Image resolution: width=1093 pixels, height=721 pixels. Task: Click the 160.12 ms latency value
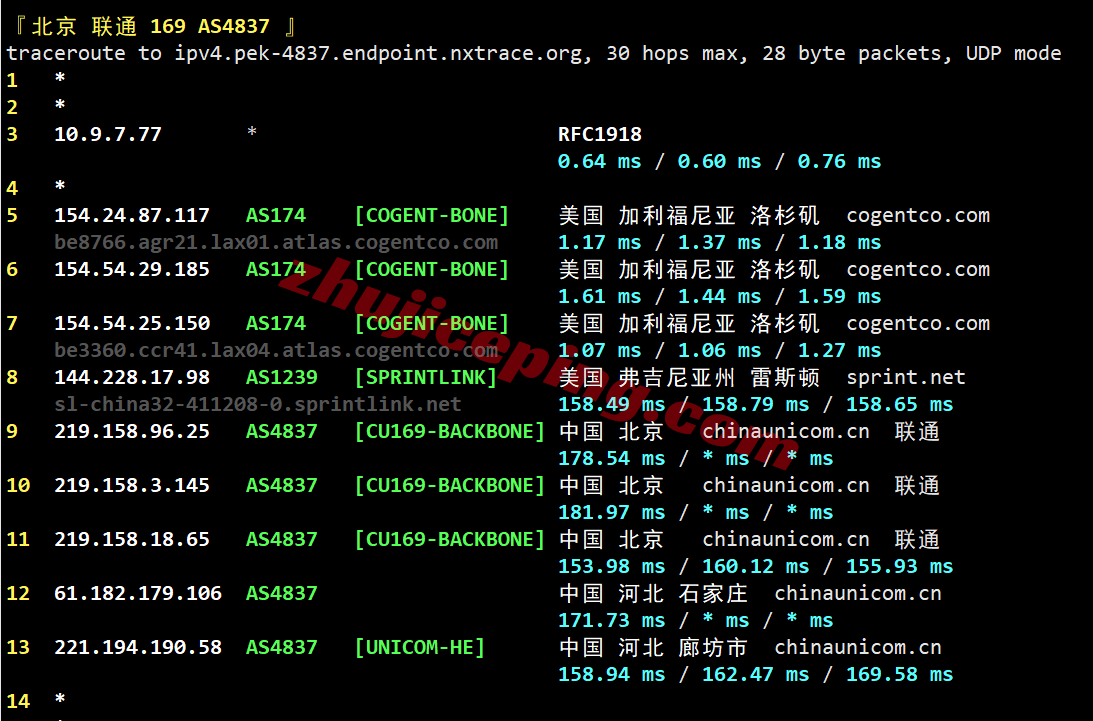pos(756,566)
